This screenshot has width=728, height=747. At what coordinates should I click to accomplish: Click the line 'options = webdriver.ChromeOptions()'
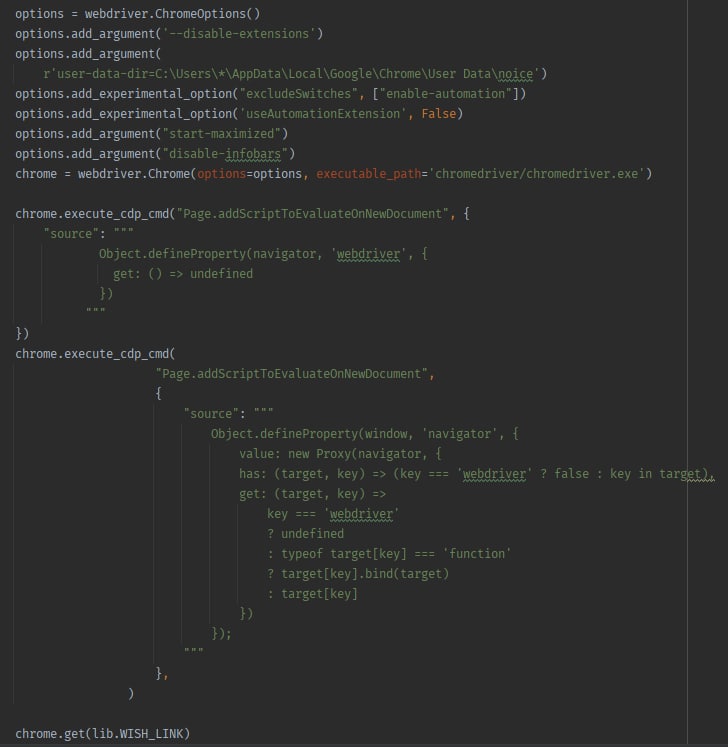[x=138, y=14]
